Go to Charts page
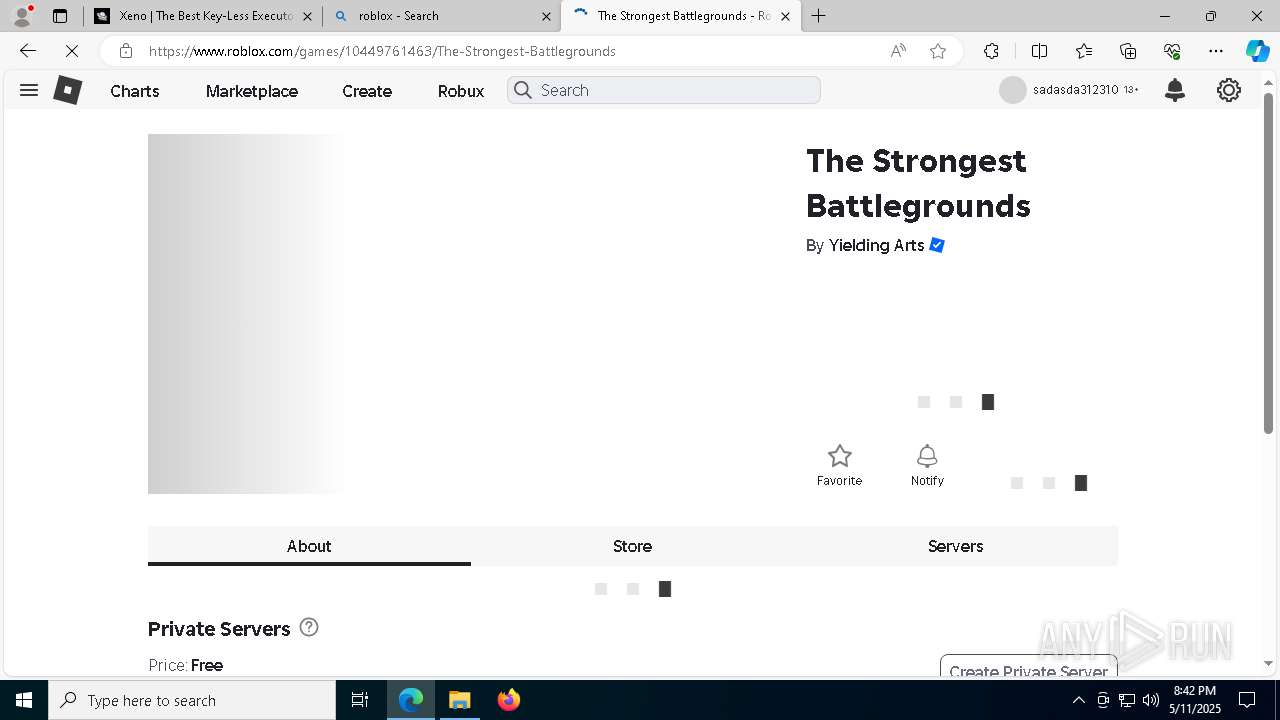This screenshot has height=720, width=1280. point(135,91)
